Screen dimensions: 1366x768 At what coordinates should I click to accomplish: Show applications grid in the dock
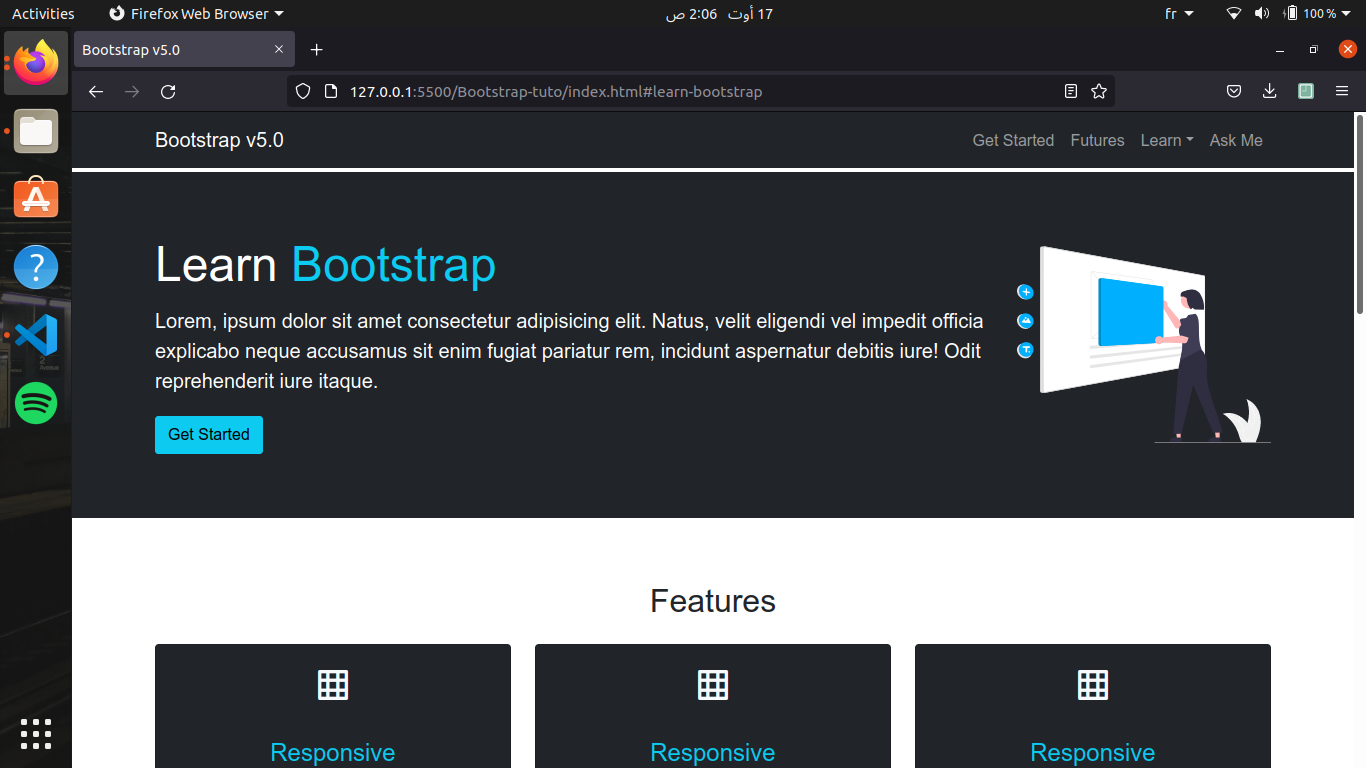(x=36, y=734)
